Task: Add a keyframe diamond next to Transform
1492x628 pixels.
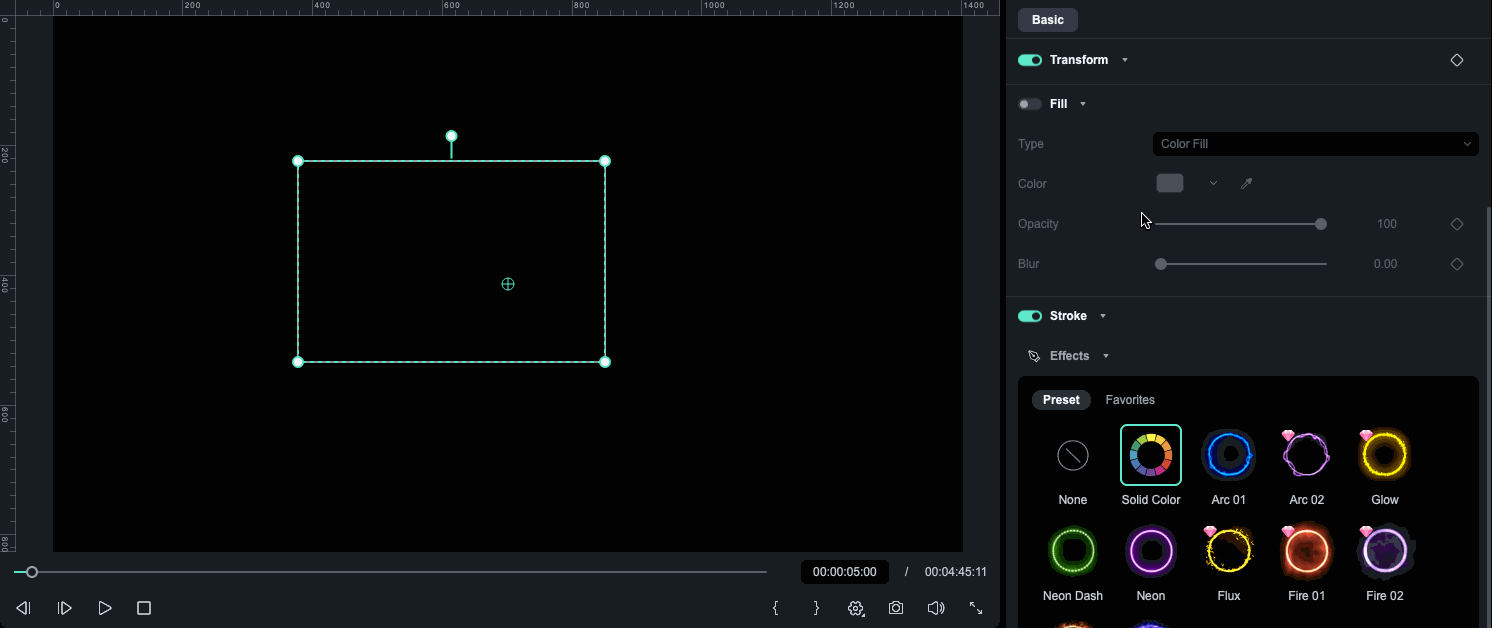Action: (x=1457, y=60)
